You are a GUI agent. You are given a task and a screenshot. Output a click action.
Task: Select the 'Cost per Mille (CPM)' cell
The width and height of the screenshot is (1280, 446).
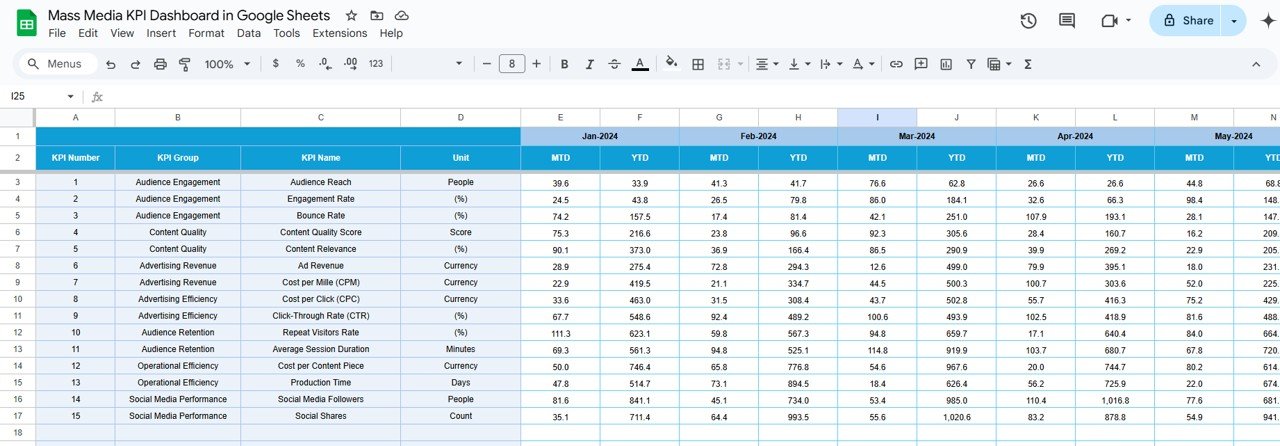[321, 282]
